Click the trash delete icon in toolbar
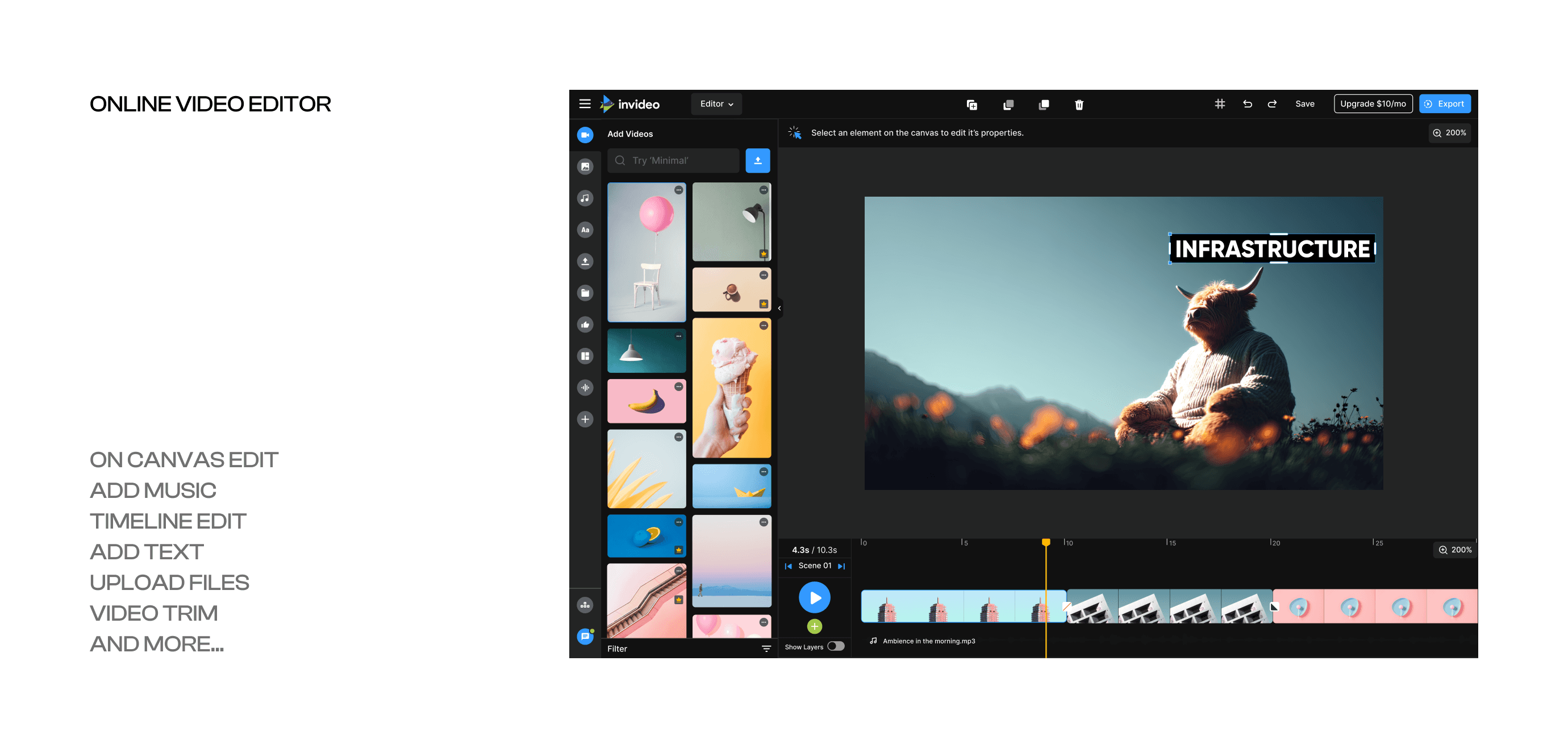 coord(1079,105)
